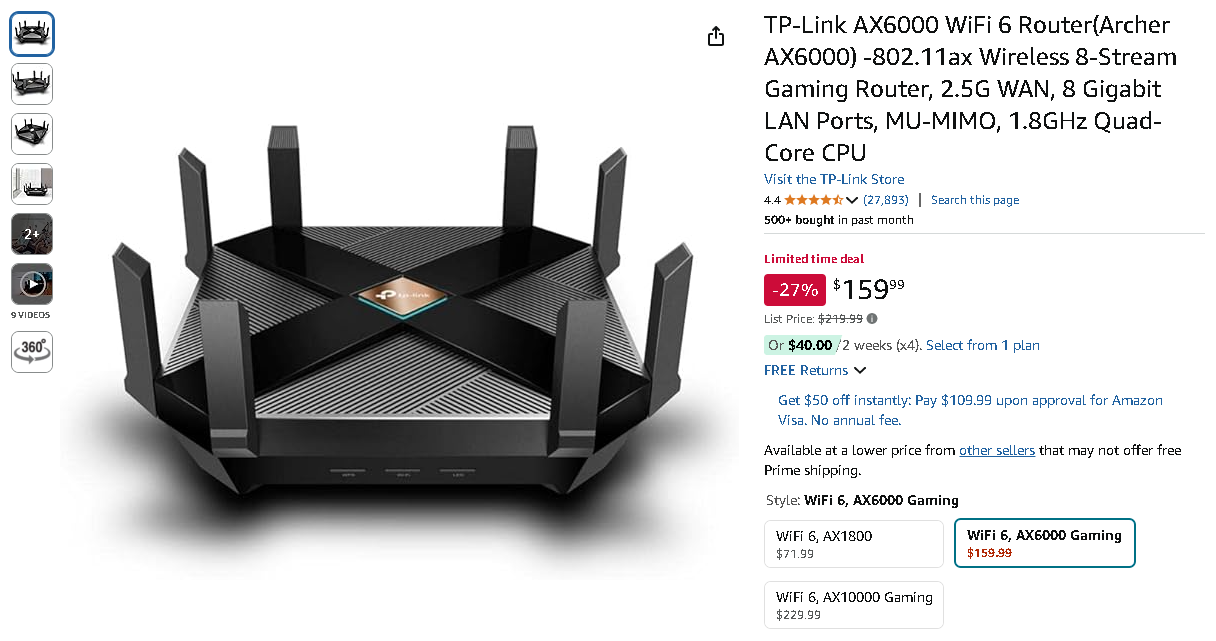Visit the TP-Link Store
The height and width of the screenshot is (641, 1216).
coord(835,179)
